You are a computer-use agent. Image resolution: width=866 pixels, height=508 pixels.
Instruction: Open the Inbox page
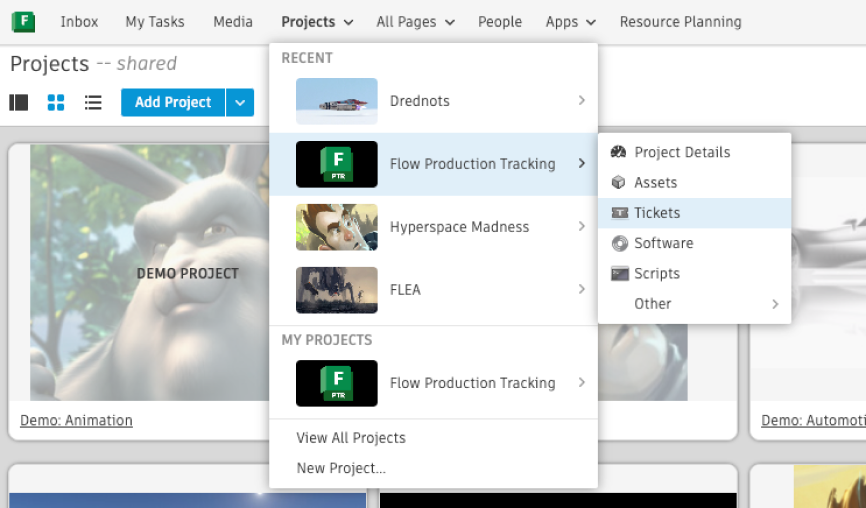click(x=79, y=22)
